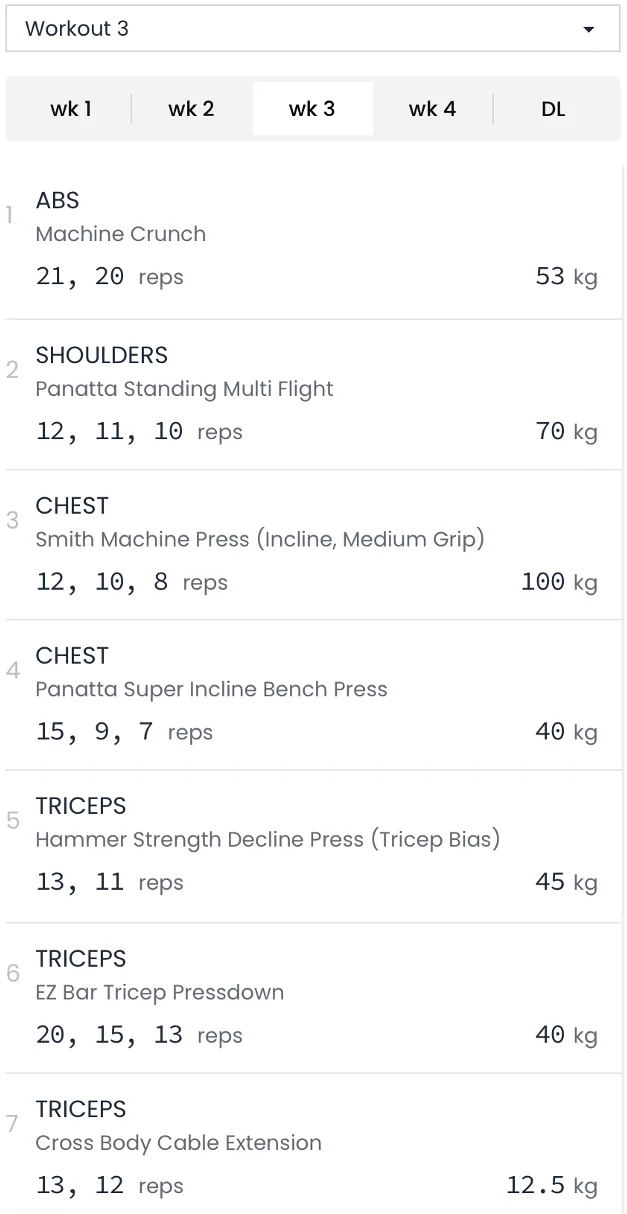Switch to the wk 4 tab
The height and width of the screenshot is (1214, 627).
pyautogui.click(x=432, y=109)
